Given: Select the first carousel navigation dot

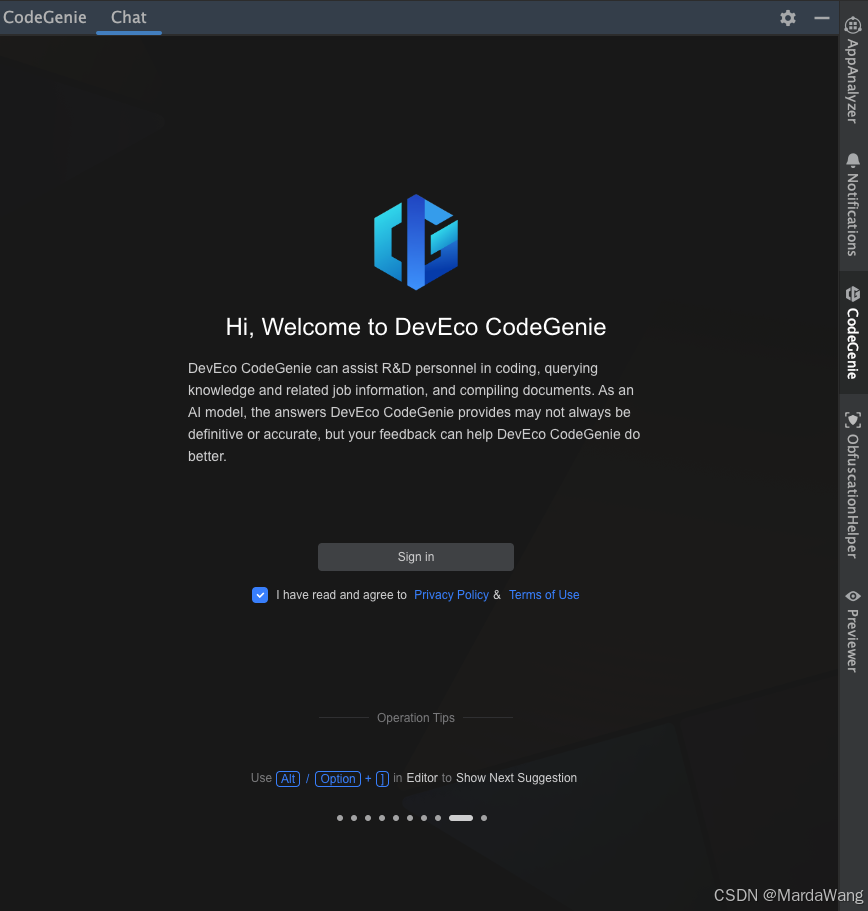Looking at the screenshot, I should (340, 817).
